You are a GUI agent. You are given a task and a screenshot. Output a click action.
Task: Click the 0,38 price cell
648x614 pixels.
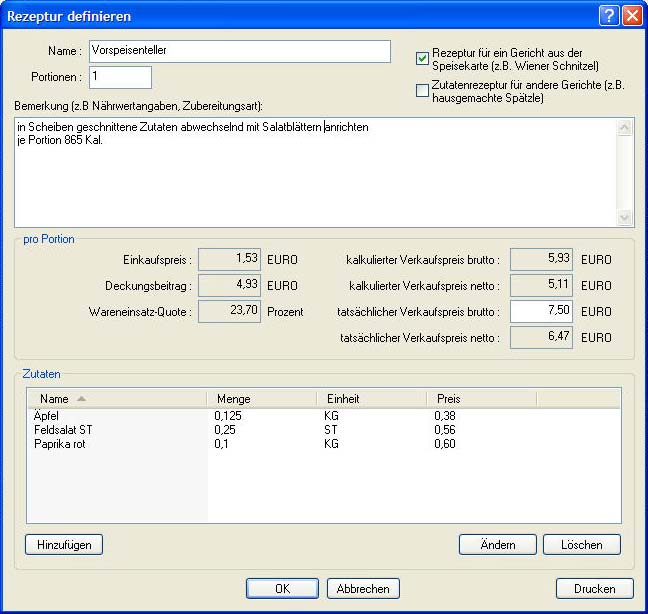pyautogui.click(x=445, y=416)
